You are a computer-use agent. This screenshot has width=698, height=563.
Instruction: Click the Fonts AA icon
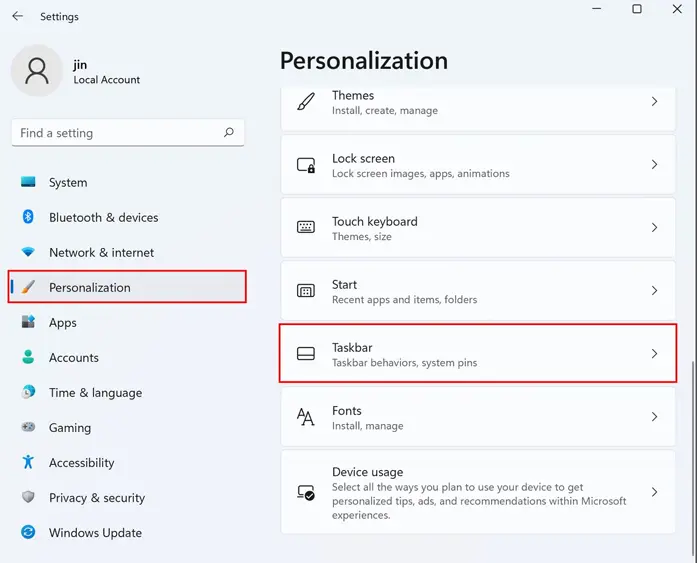(x=306, y=417)
